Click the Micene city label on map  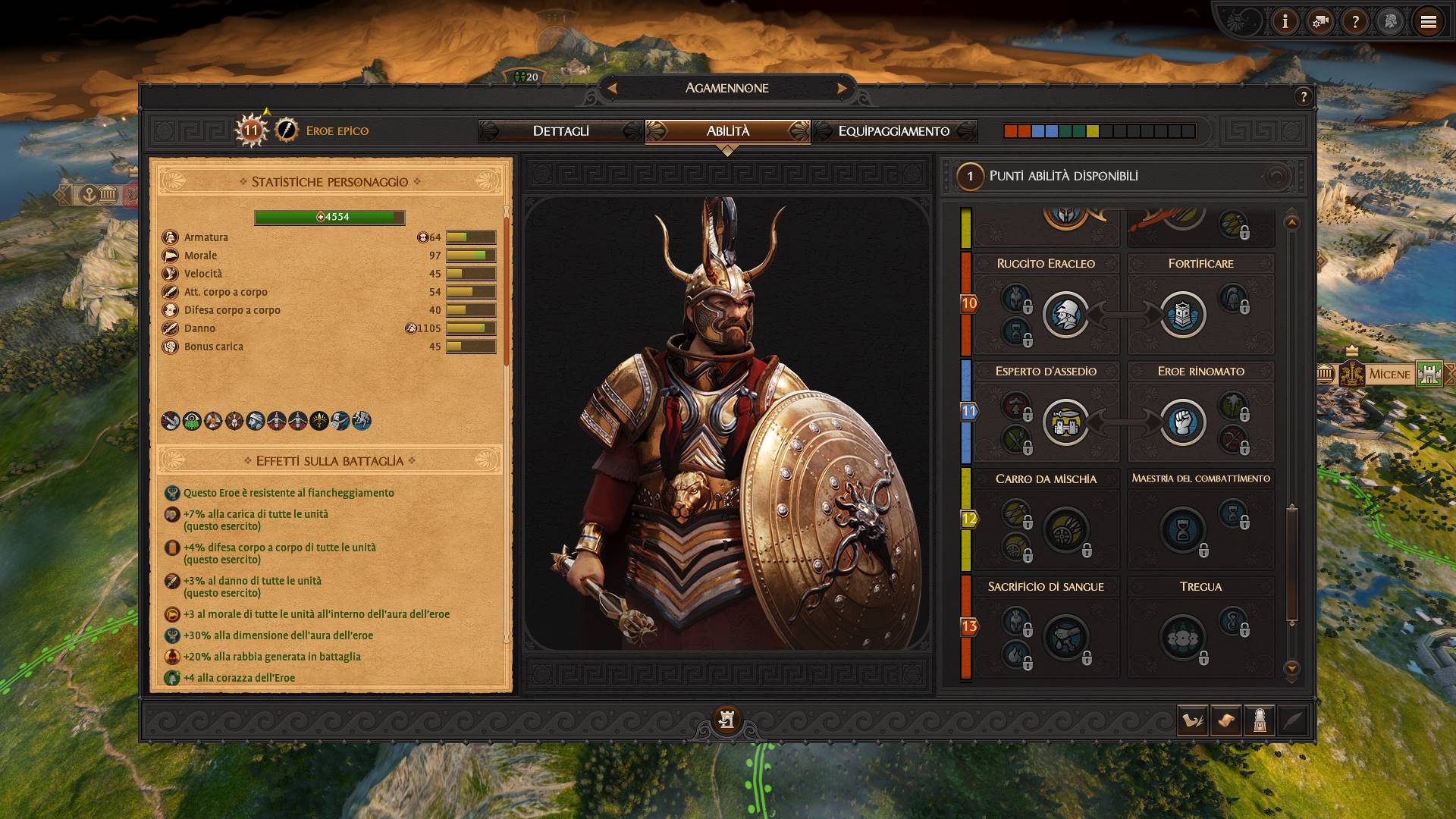click(x=1389, y=374)
